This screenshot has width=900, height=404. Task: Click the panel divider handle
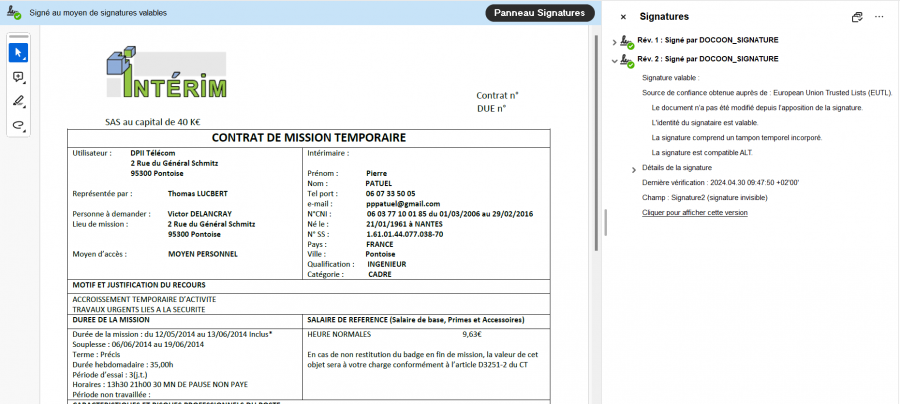pyautogui.click(x=606, y=222)
